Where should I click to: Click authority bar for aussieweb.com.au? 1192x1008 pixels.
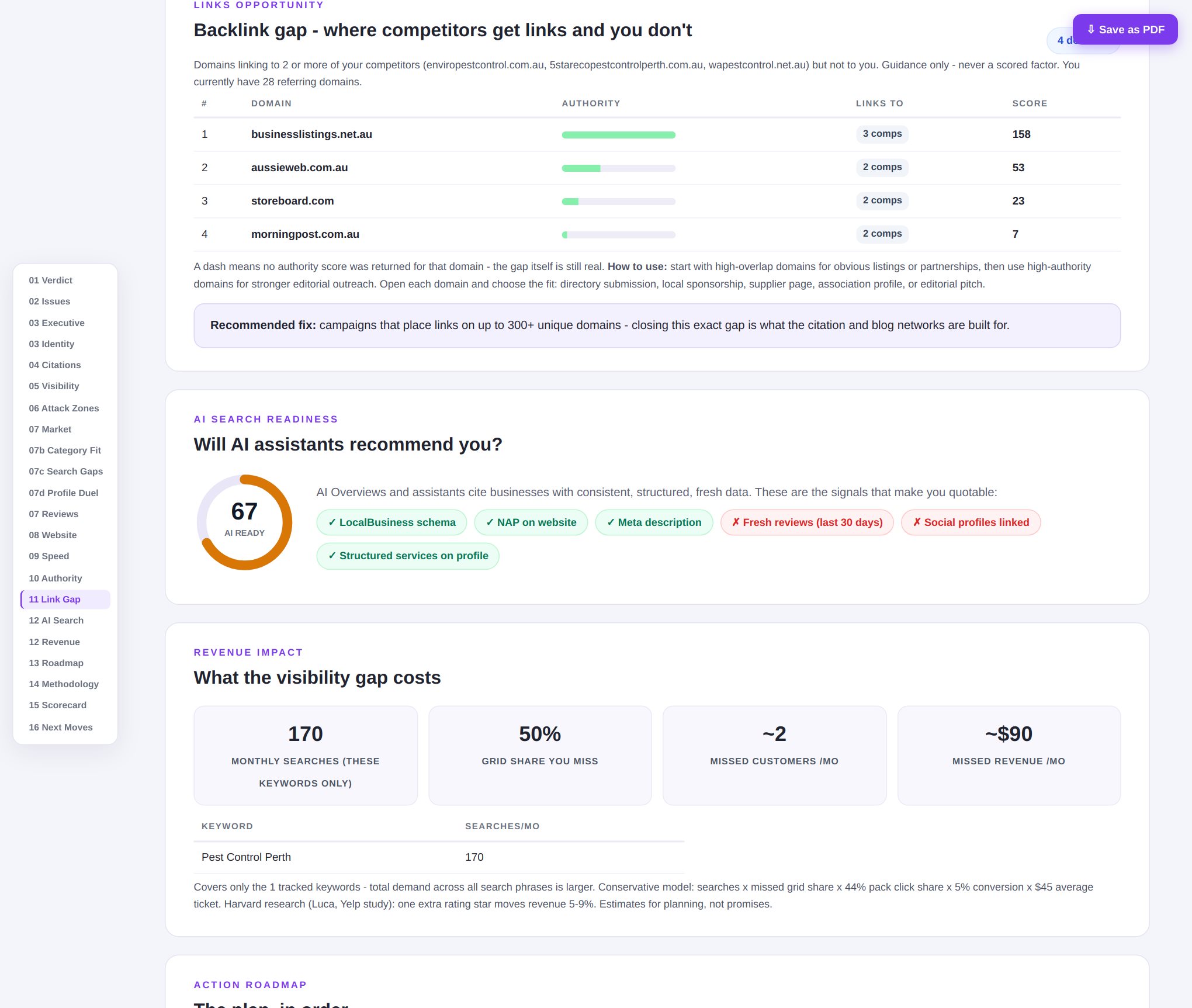tap(618, 168)
